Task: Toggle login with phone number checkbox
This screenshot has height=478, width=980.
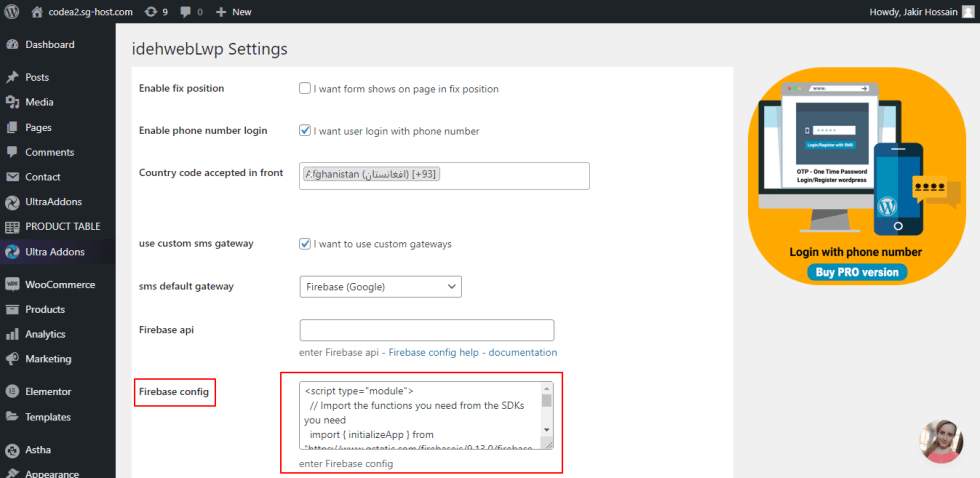Action: tap(305, 131)
